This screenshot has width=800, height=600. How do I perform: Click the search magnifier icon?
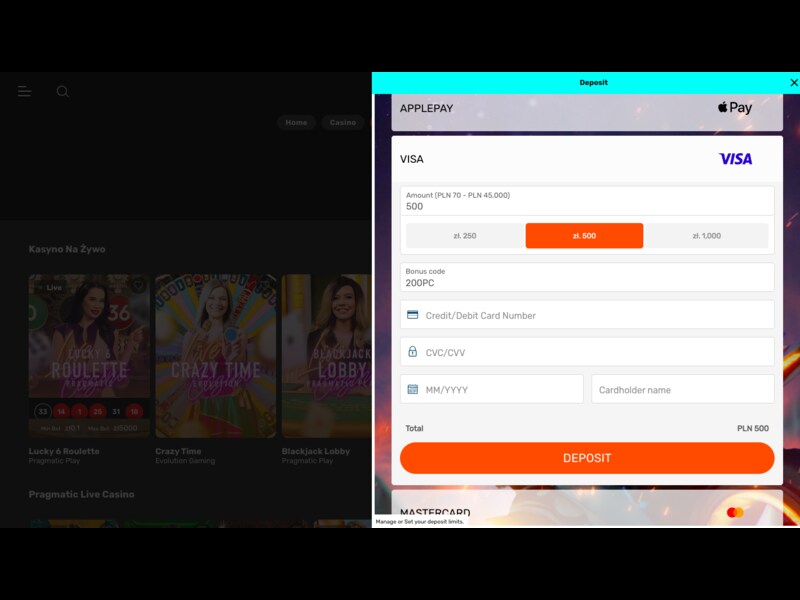(63, 92)
